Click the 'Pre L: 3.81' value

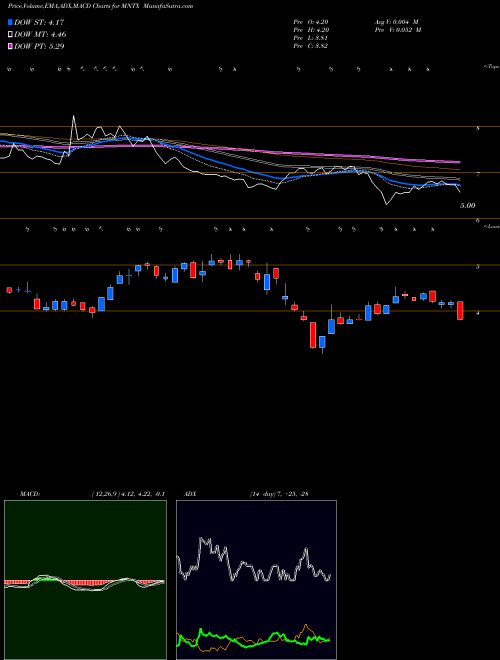tap(310, 38)
